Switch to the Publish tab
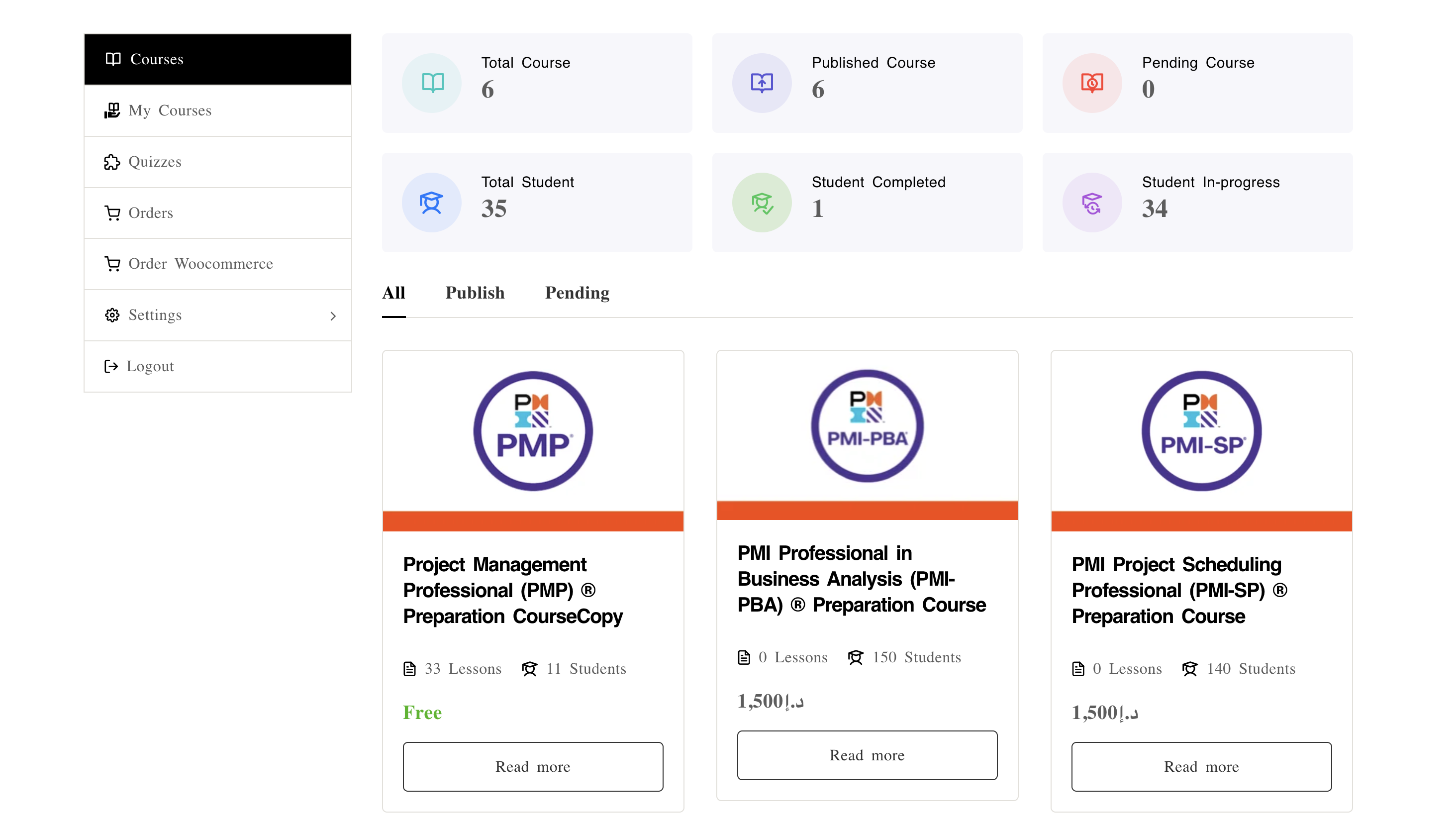Viewport: 1456px width, 828px height. click(x=475, y=293)
